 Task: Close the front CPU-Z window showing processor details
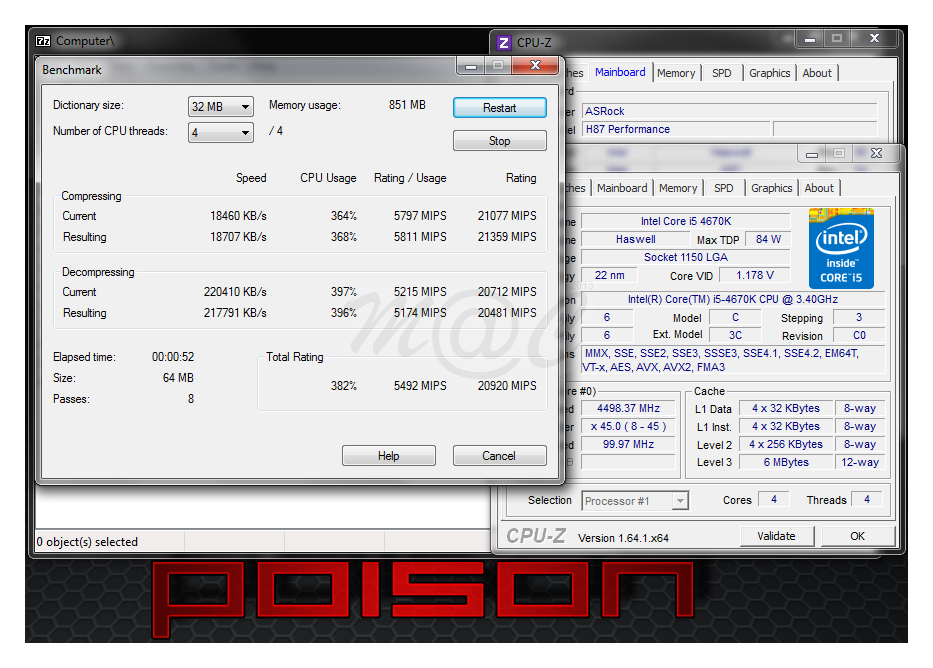(876, 153)
